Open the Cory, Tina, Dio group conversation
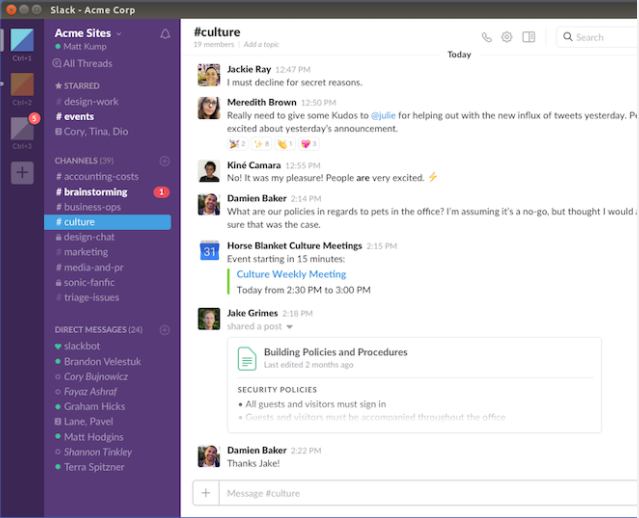 point(91,132)
